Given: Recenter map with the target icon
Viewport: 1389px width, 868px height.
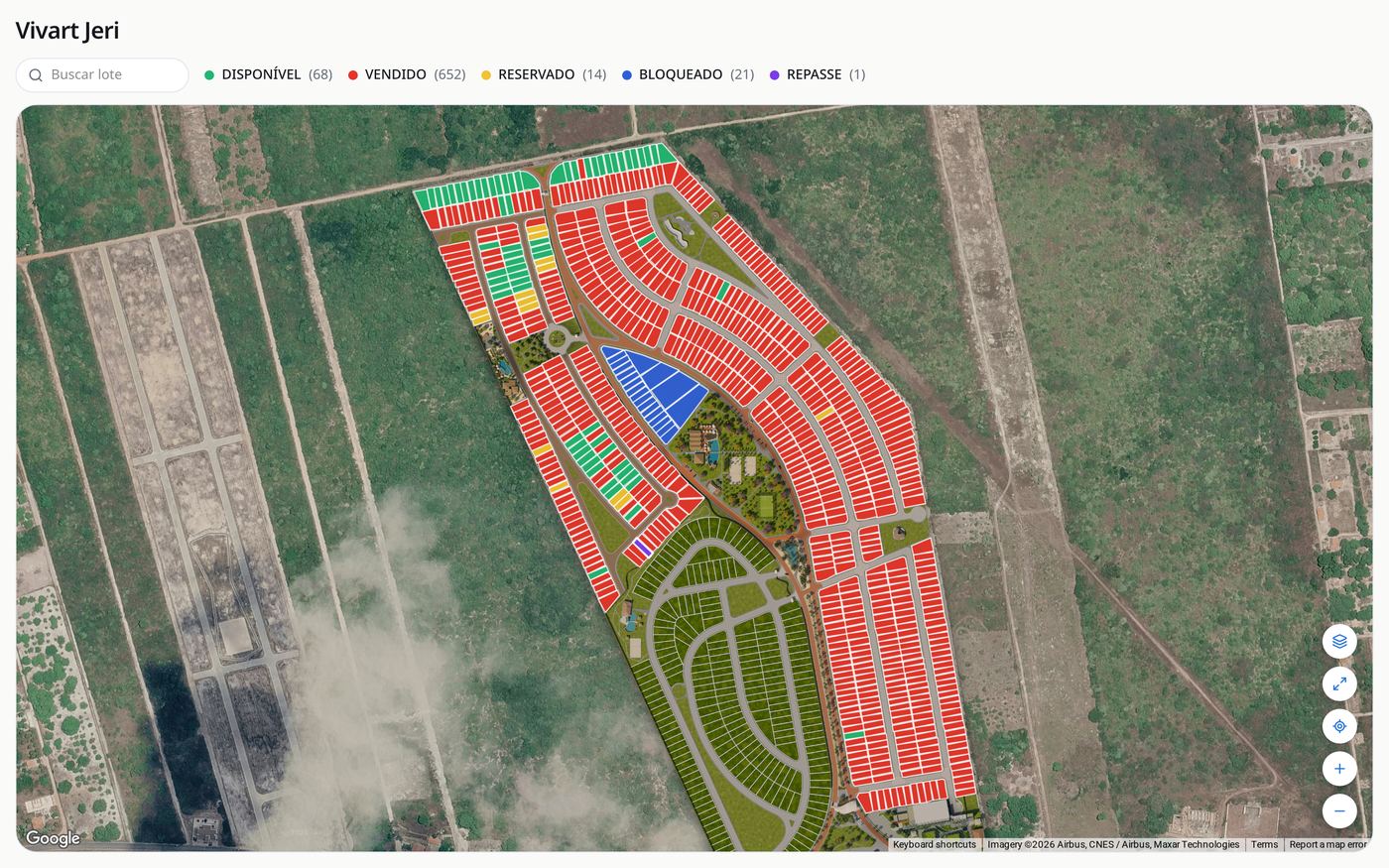Looking at the screenshot, I should (x=1339, y=726).
